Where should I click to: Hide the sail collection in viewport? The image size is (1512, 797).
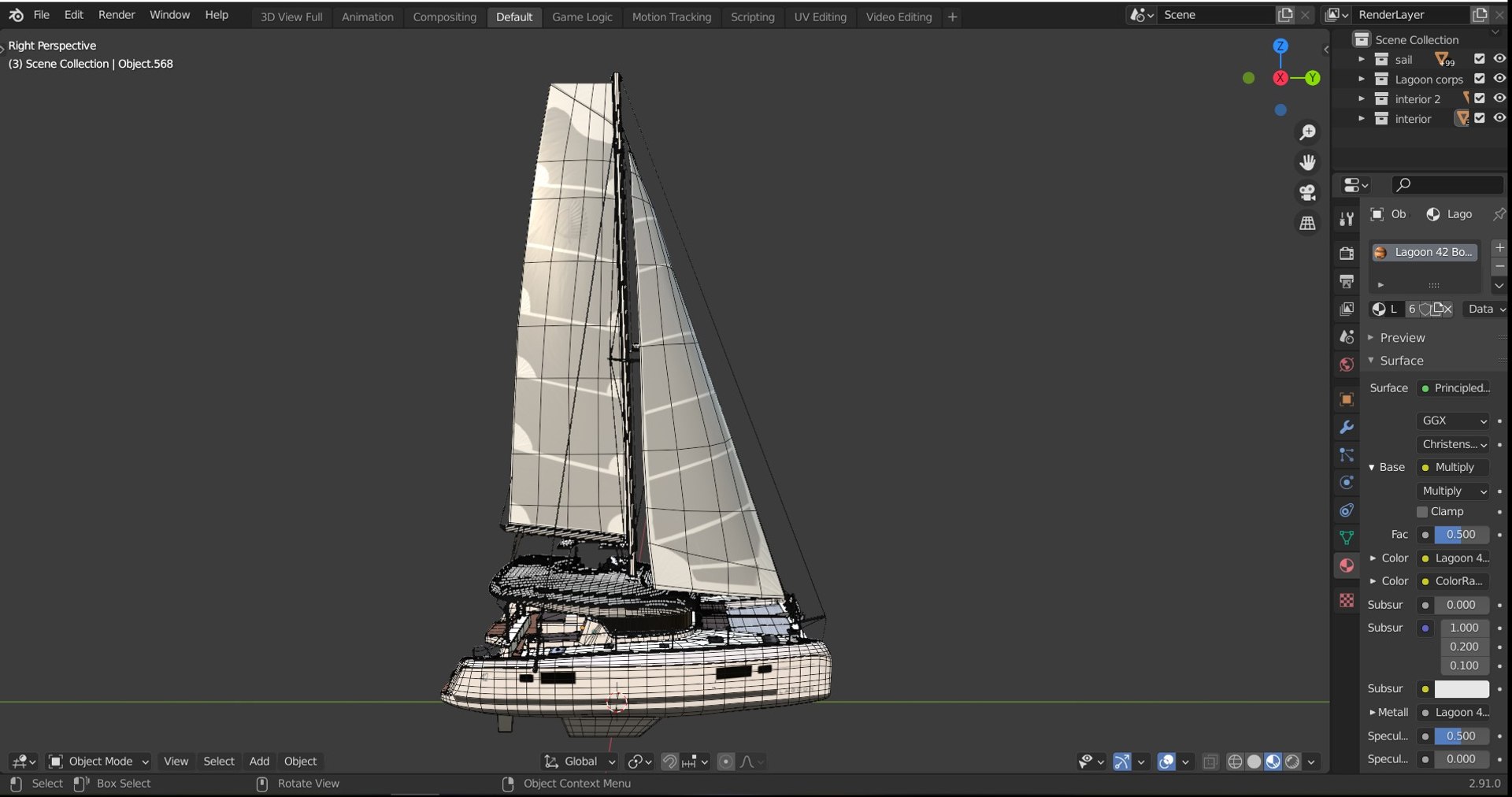click(1499, 58)
